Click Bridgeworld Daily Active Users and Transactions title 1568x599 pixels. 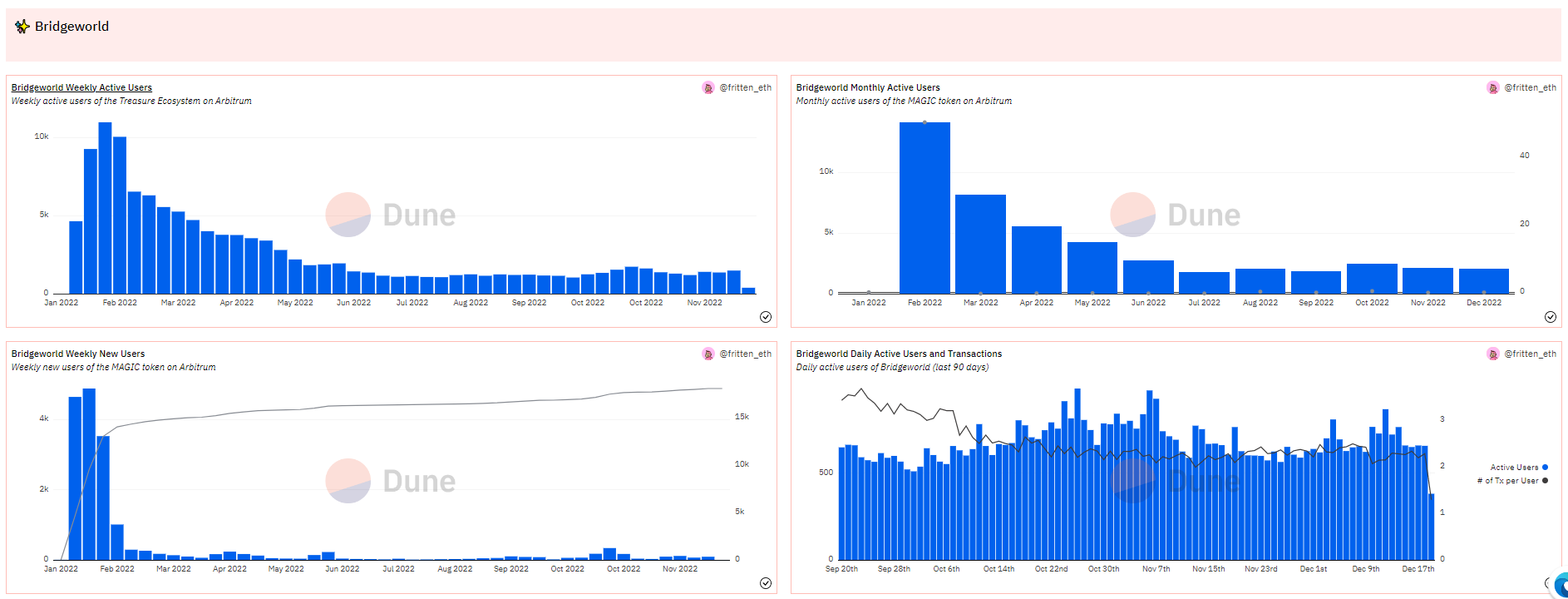pyautogui.click(x=899, y=354)
